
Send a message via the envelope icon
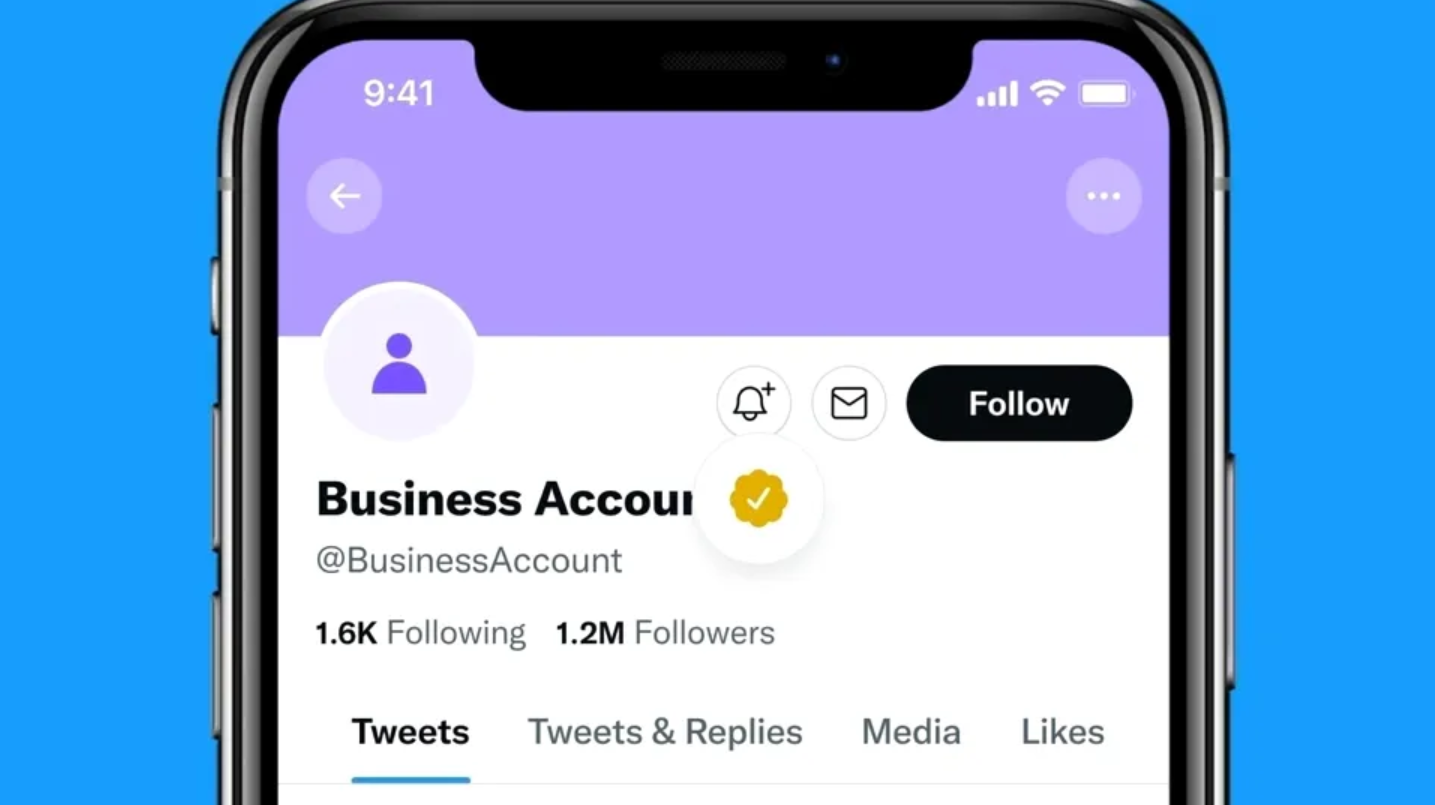[x=849, y=403]
